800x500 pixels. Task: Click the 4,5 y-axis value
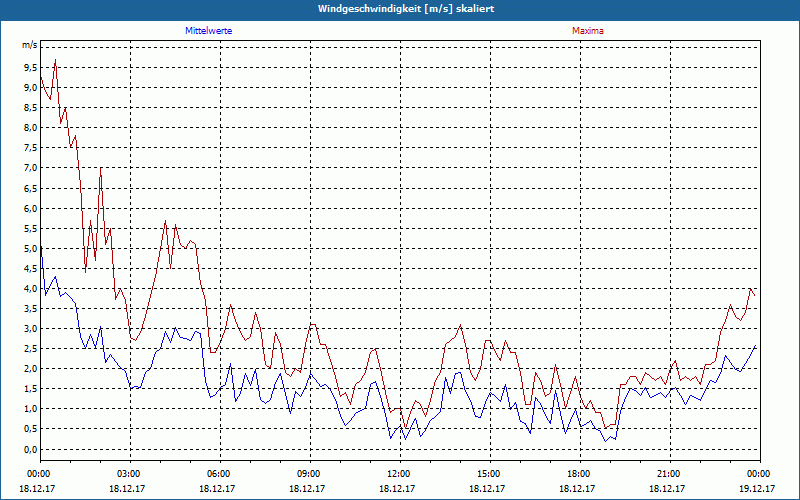coord(31,269)
